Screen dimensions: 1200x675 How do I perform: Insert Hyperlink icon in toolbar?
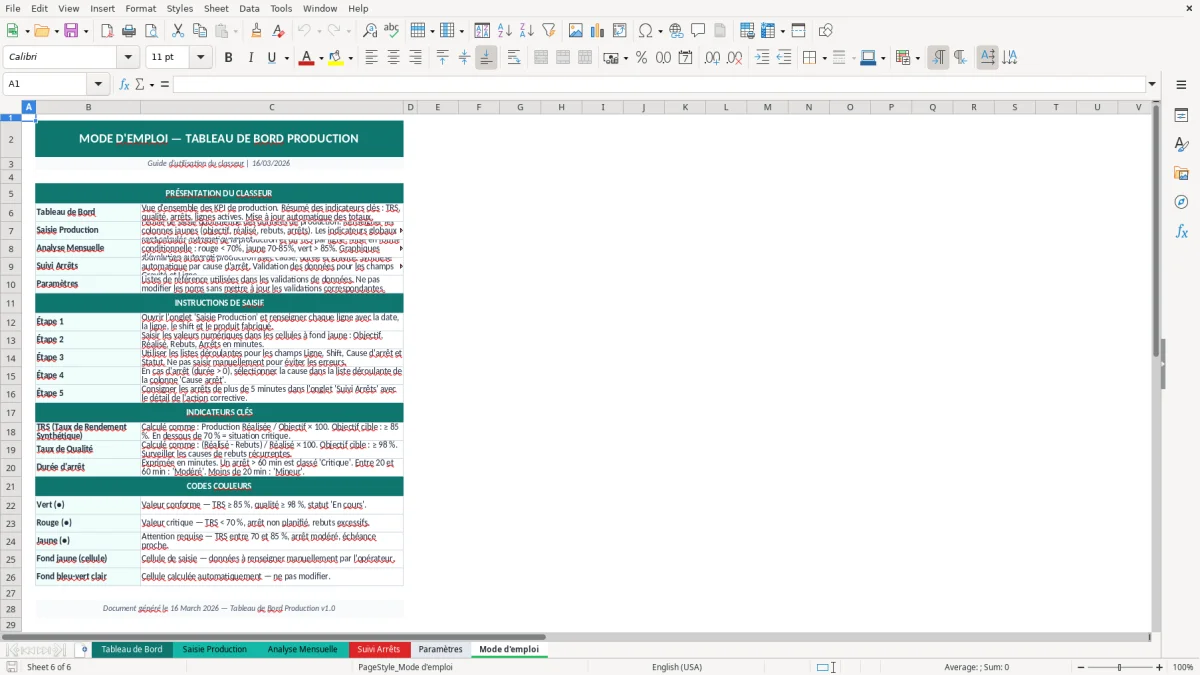tap(676, 31)
